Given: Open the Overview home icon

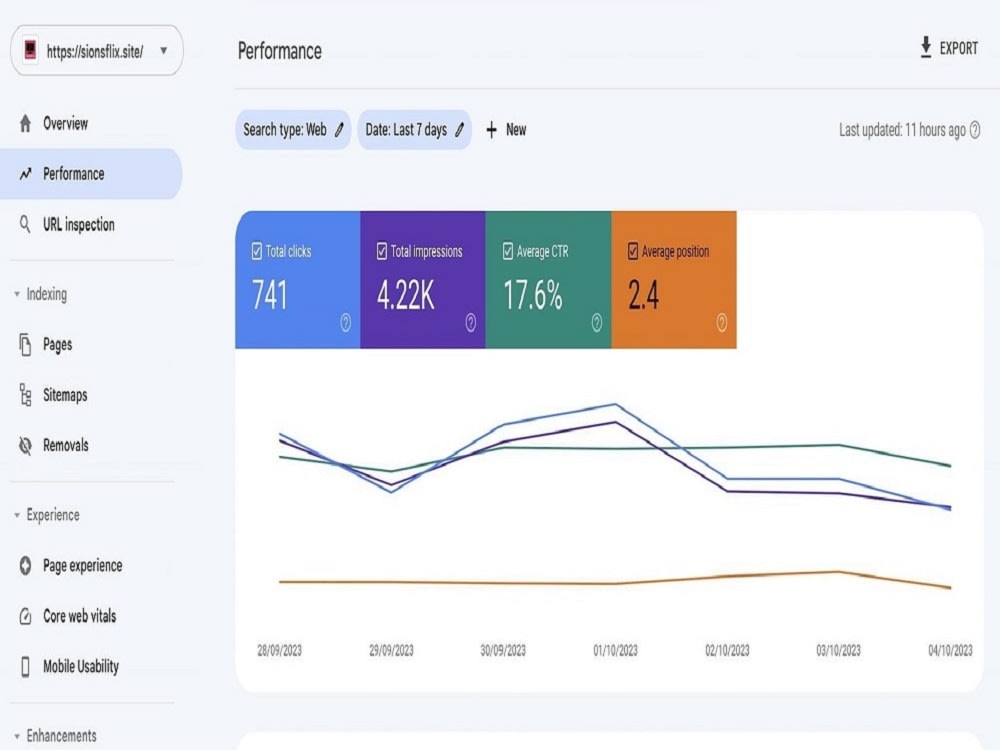Looking at the screenshot, I should click(x=26, y=123).
